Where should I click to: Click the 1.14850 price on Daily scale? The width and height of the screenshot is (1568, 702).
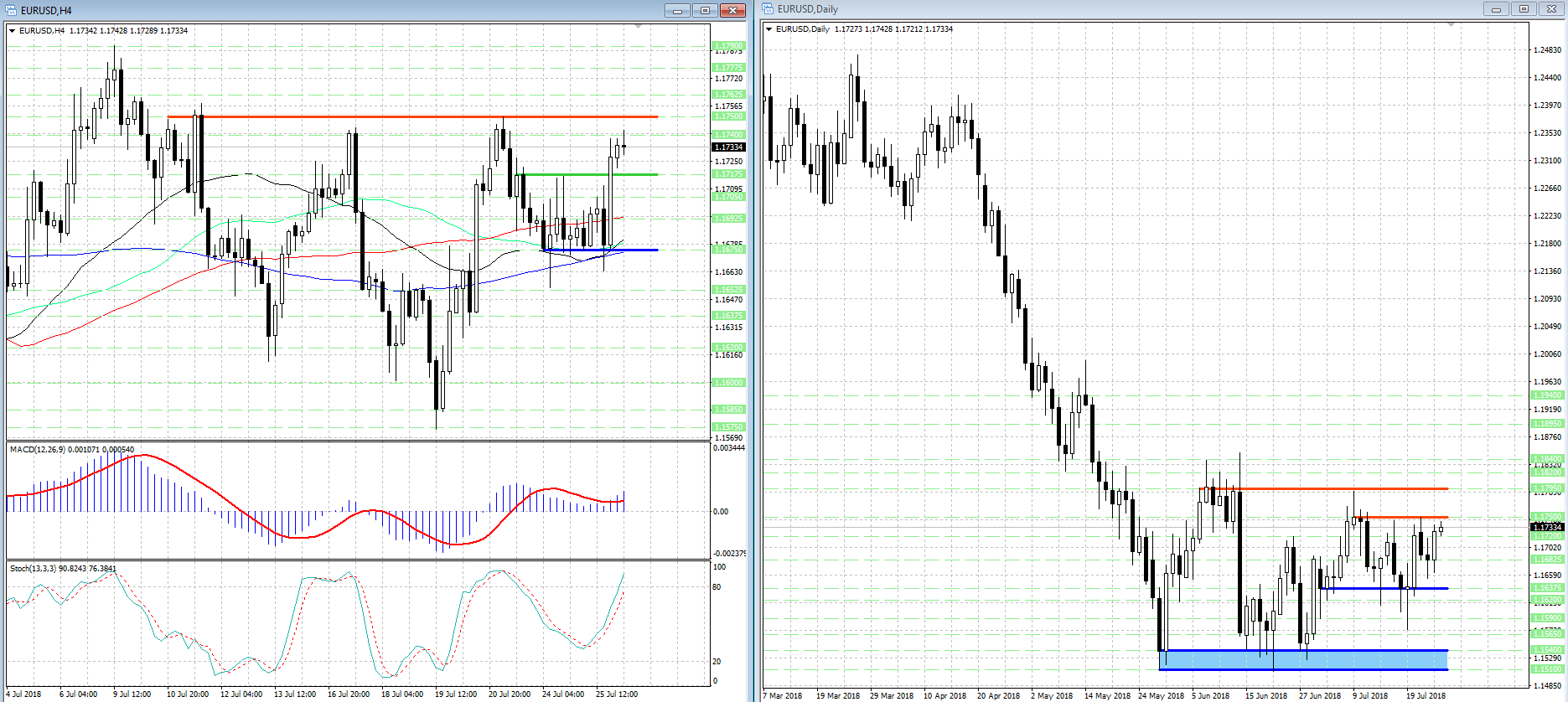[x=1547, y=686]
